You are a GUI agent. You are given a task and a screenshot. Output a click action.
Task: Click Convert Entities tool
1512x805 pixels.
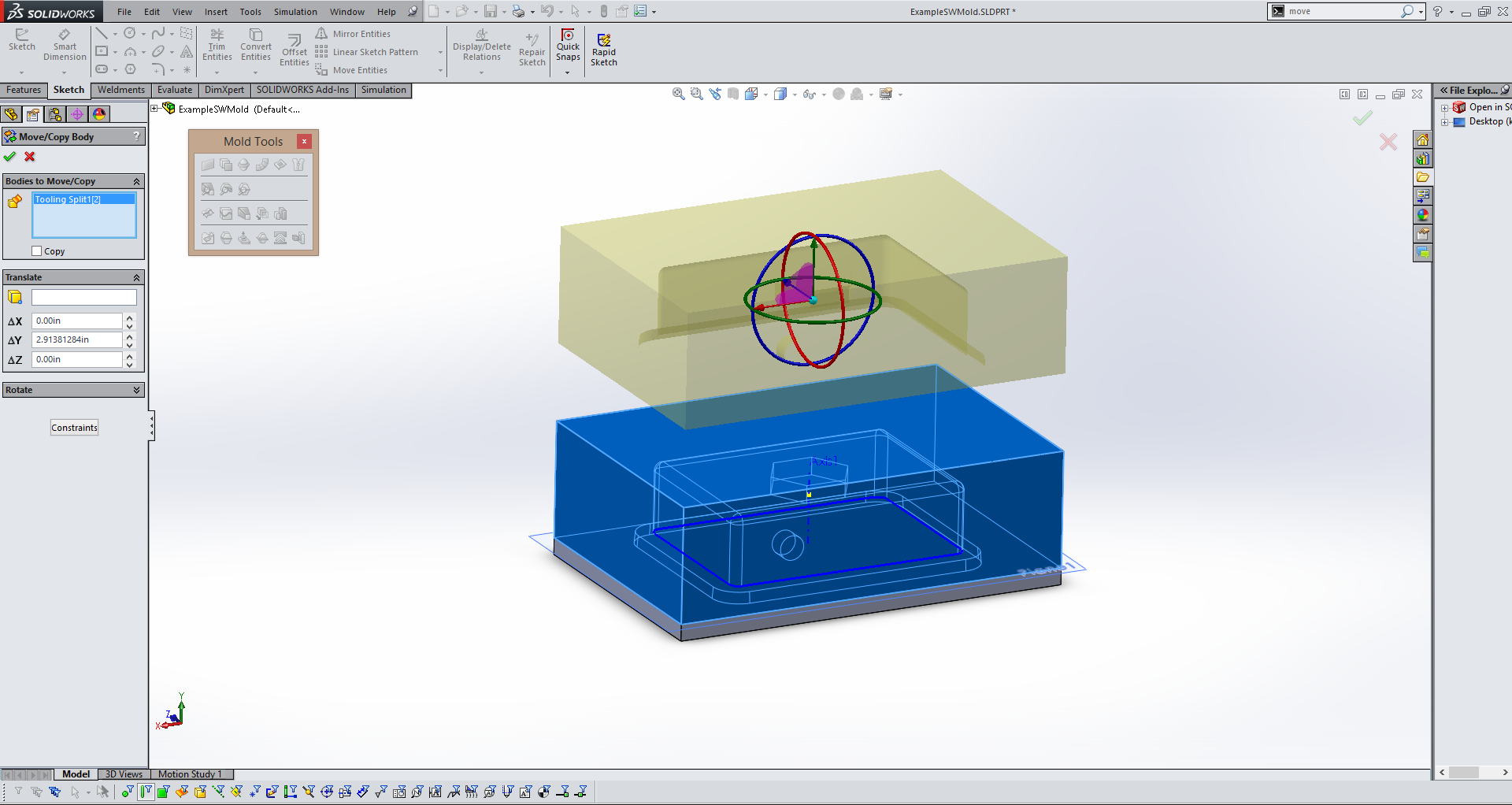point(256,46)
